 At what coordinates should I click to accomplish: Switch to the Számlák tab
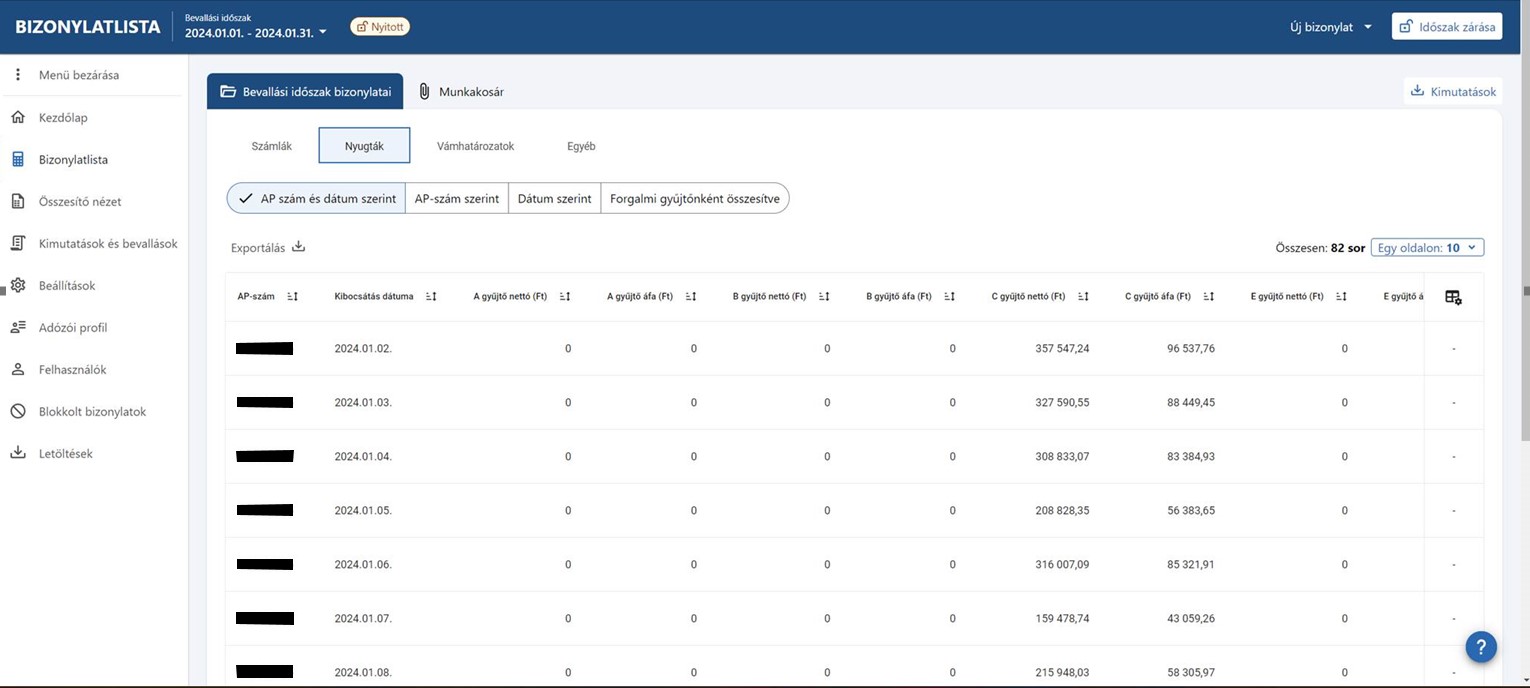point(272,146)
